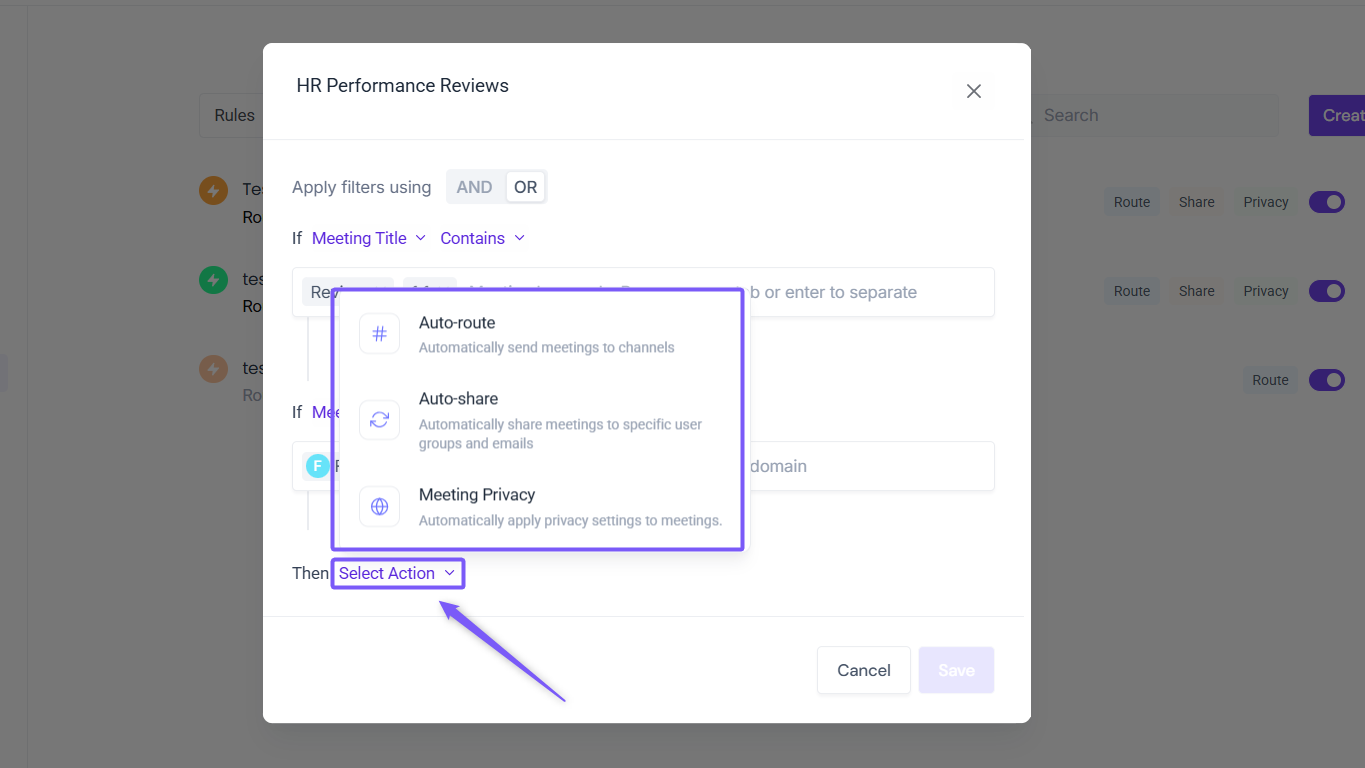Choose the Meeting Privacy action option

click(x=540, y=507)
